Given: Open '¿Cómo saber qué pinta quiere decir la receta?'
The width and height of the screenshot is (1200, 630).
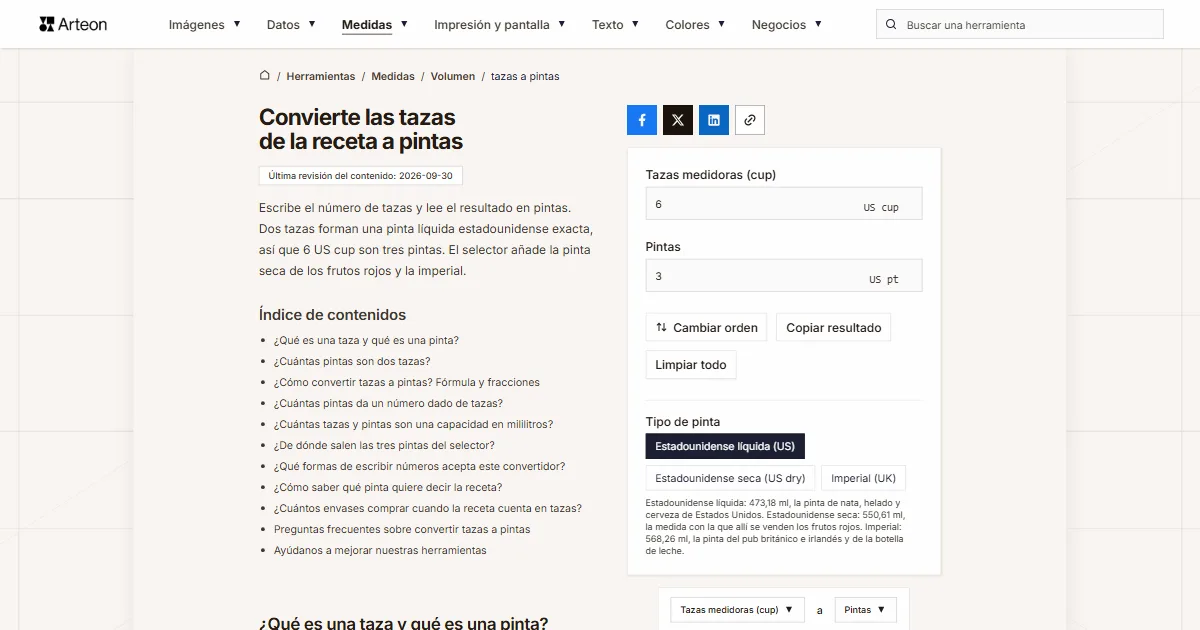Looking at the screenshot, I should click(x=388, y=488).
